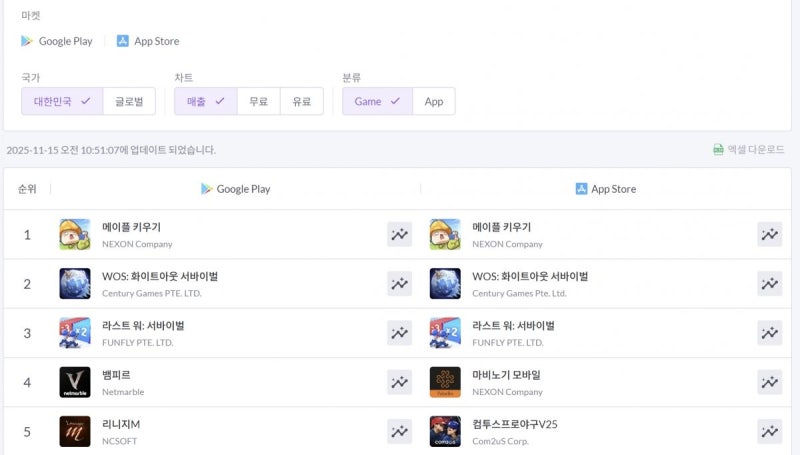Click 엑셀 다운로드 link
Screen dimensions: 800x455
click(x=755, y=149)
